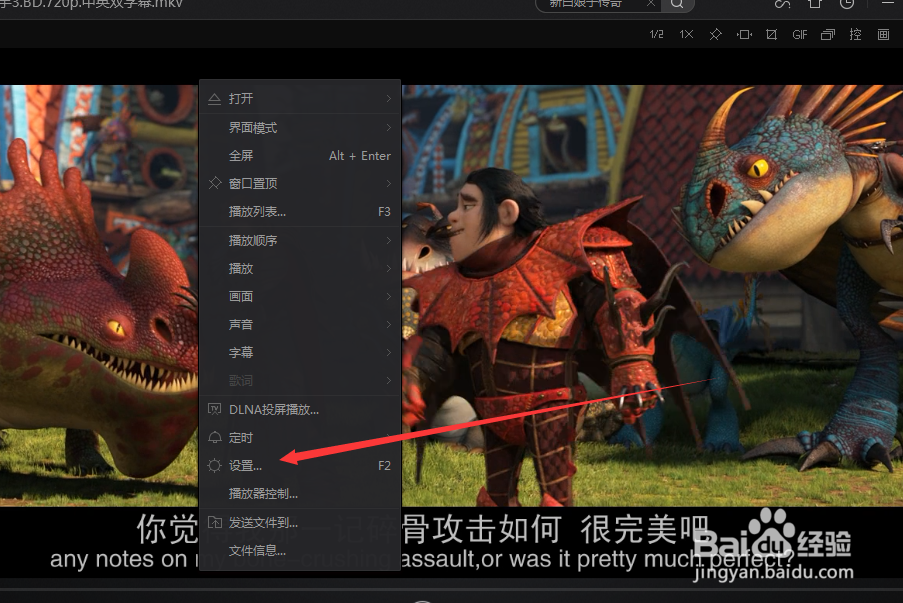
Task: Open 文件信息... menu entry
Action: [x=300, y=551]
